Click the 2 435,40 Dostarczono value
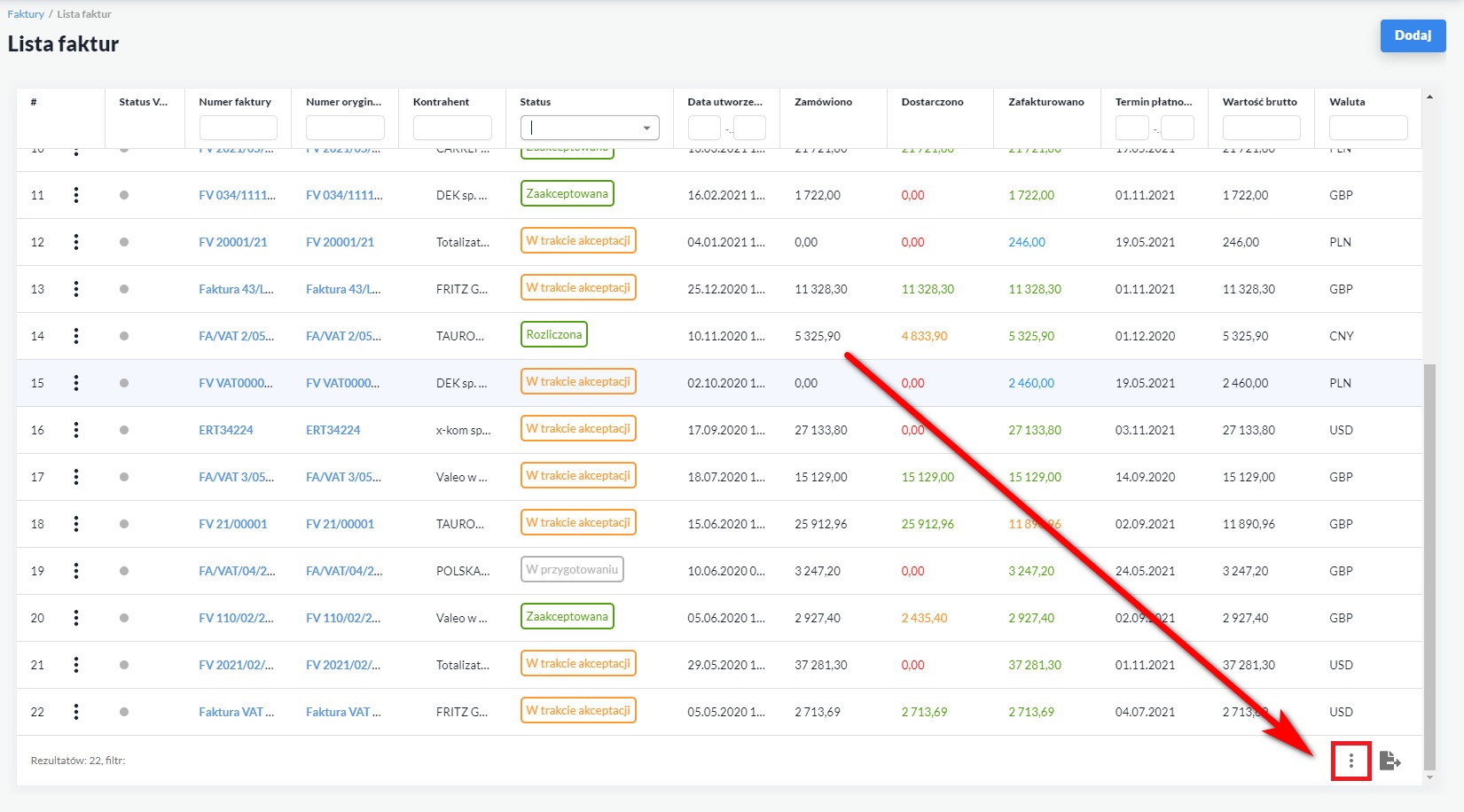Viewport: 1464px width, 812px height. (924, 618)
